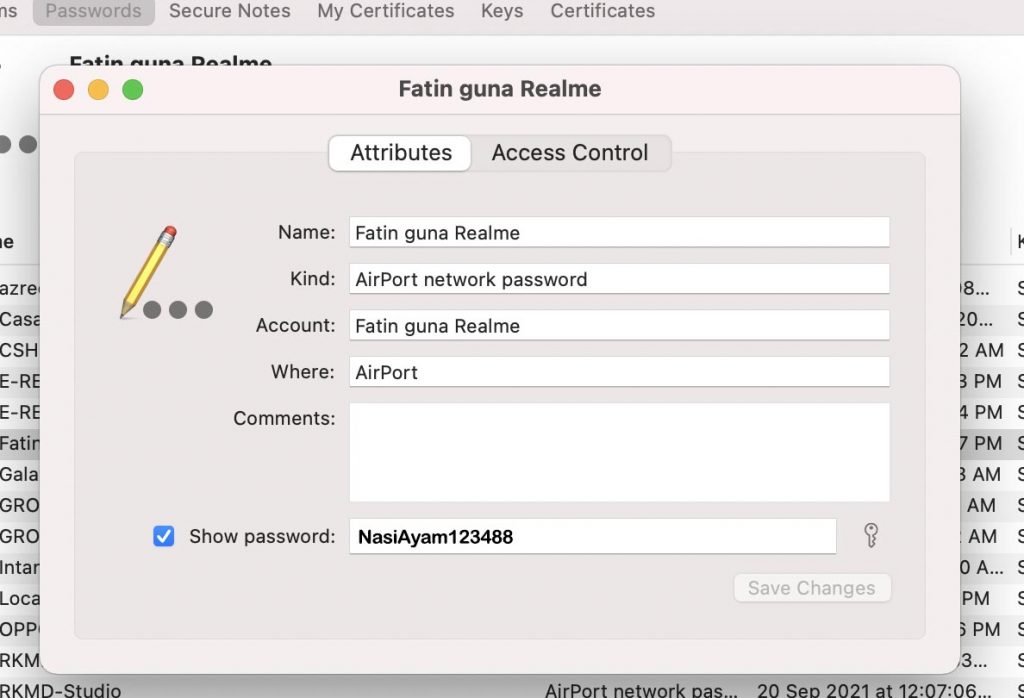This screenshot has height=698, width=1024.
Task: Click the key icon beside password field
Action: (871, 535)
